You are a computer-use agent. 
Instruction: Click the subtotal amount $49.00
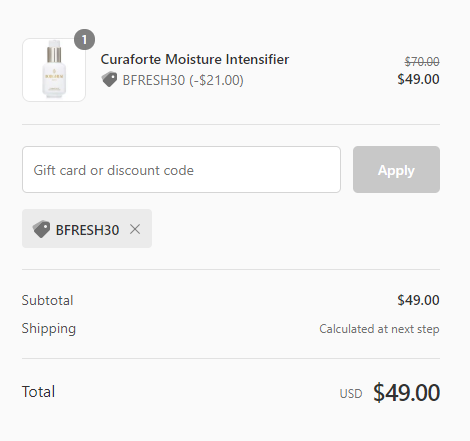pyautogui.click(x=418, y=300)
